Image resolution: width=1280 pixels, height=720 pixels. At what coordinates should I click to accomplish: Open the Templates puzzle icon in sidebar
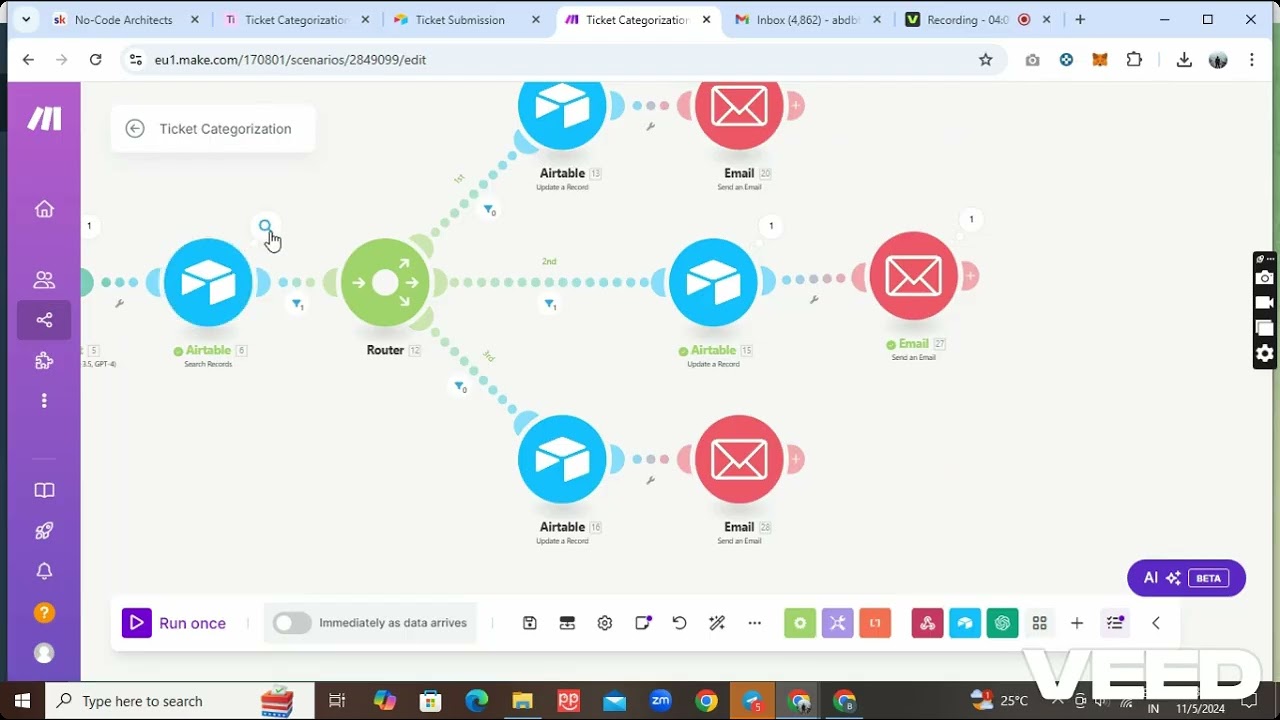pyautogui.click(x=44, y=361)
